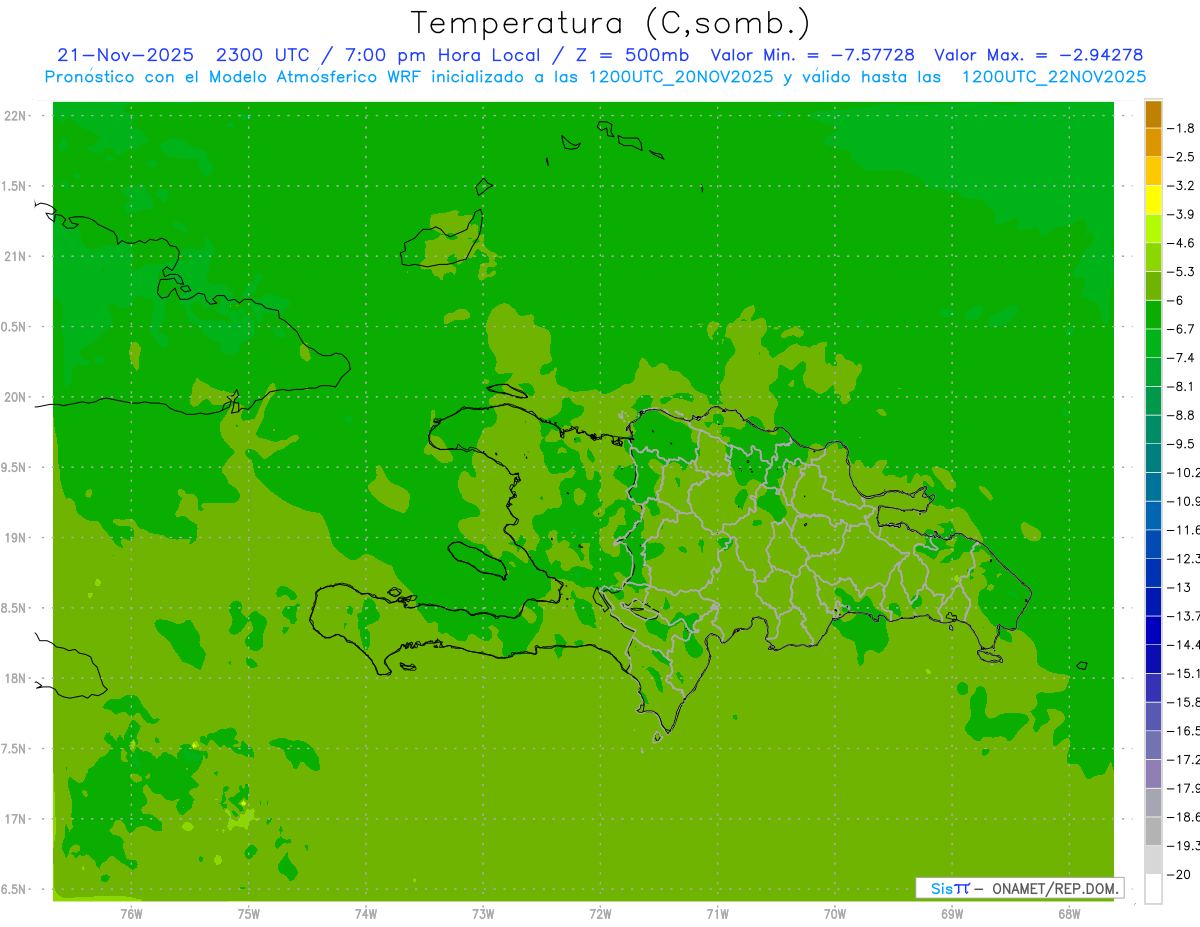Click the '-2.5' color scale value
This screenshot has width=1200, height=927.
pyautogui.click(x=1181, y=157)
